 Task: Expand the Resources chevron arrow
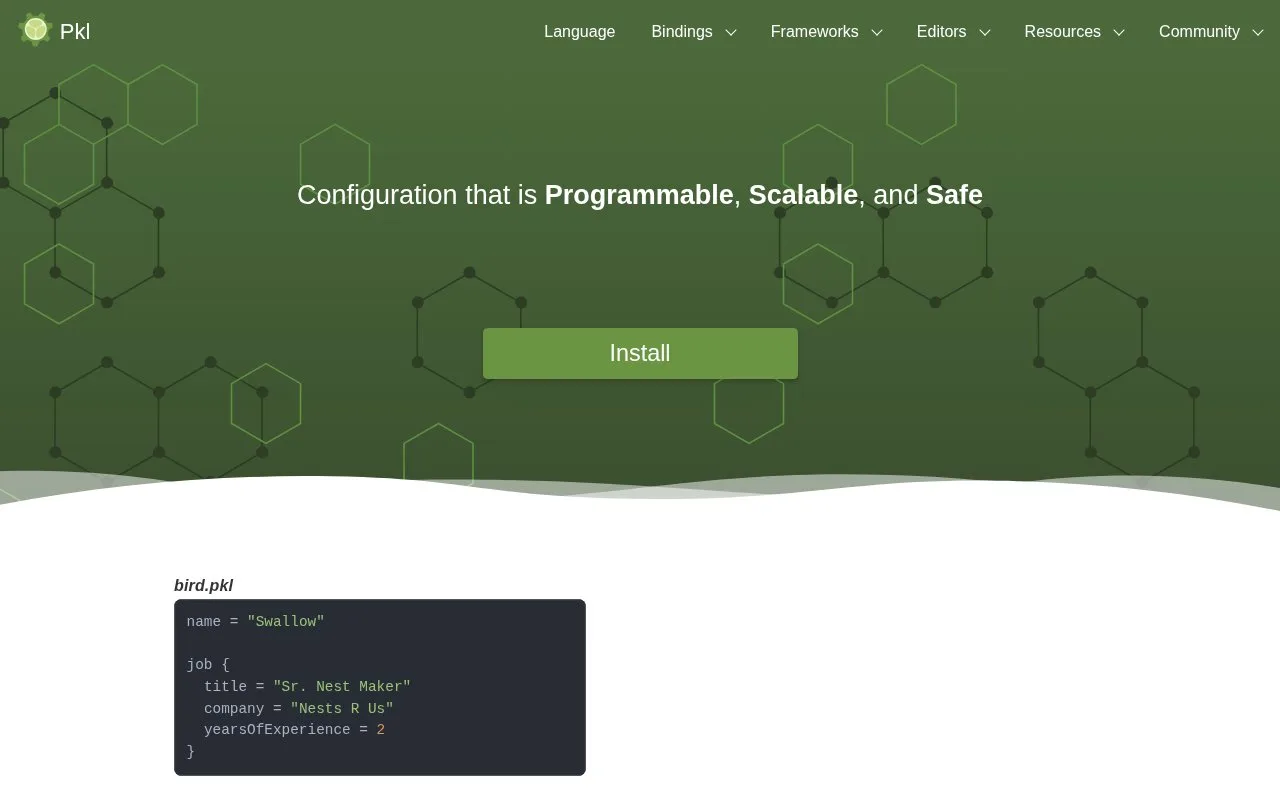click(x=1119, y=32)
